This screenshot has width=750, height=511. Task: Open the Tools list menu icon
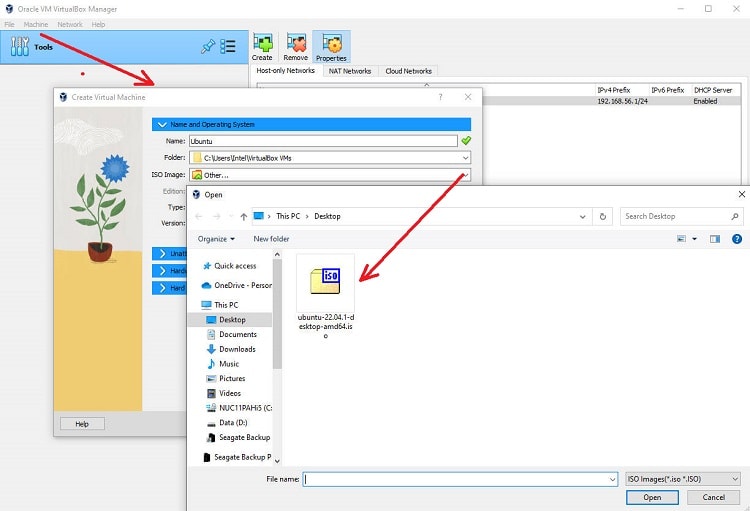pos(228,46)
